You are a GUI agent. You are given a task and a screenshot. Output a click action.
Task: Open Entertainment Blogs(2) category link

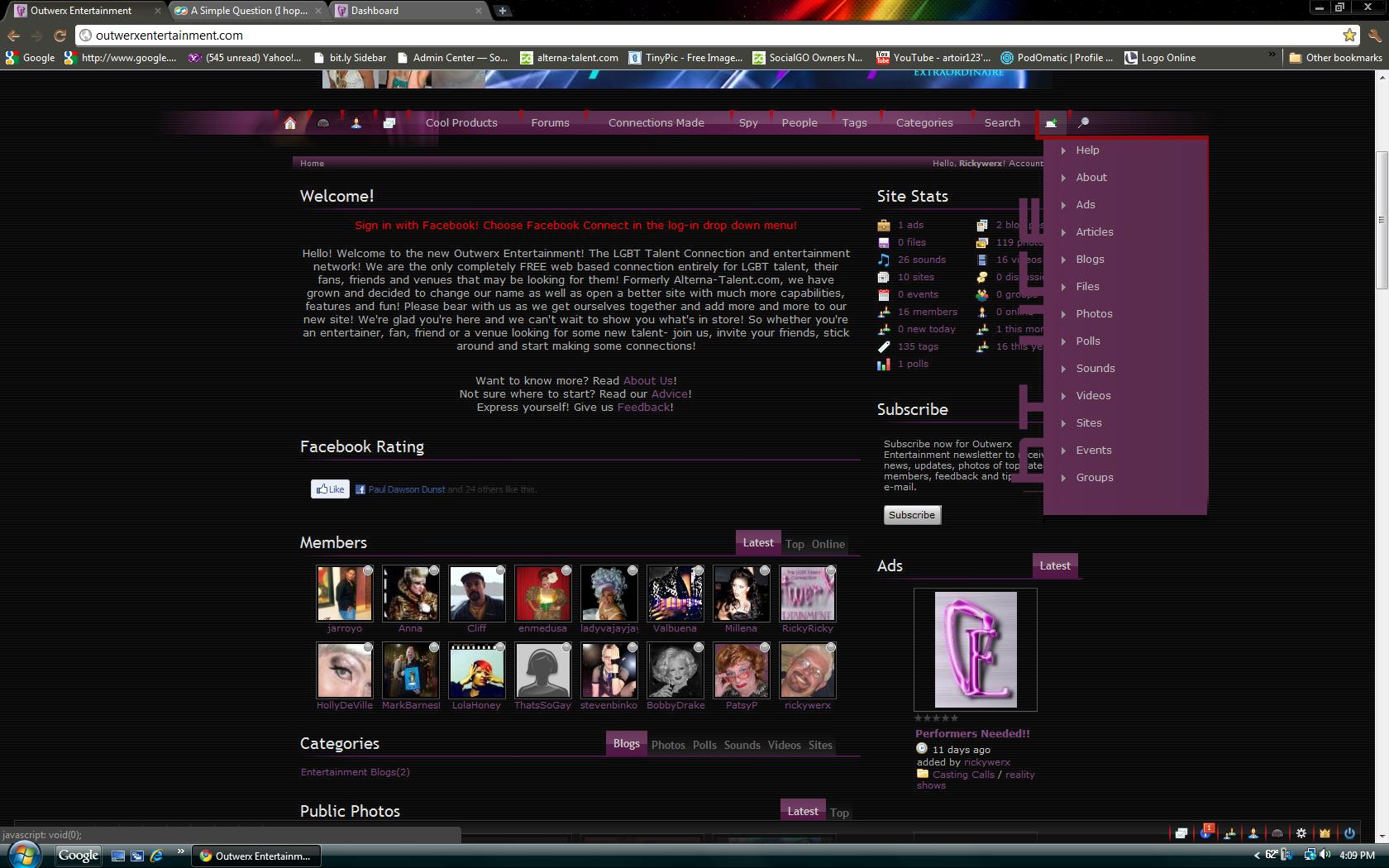point(356,772)
